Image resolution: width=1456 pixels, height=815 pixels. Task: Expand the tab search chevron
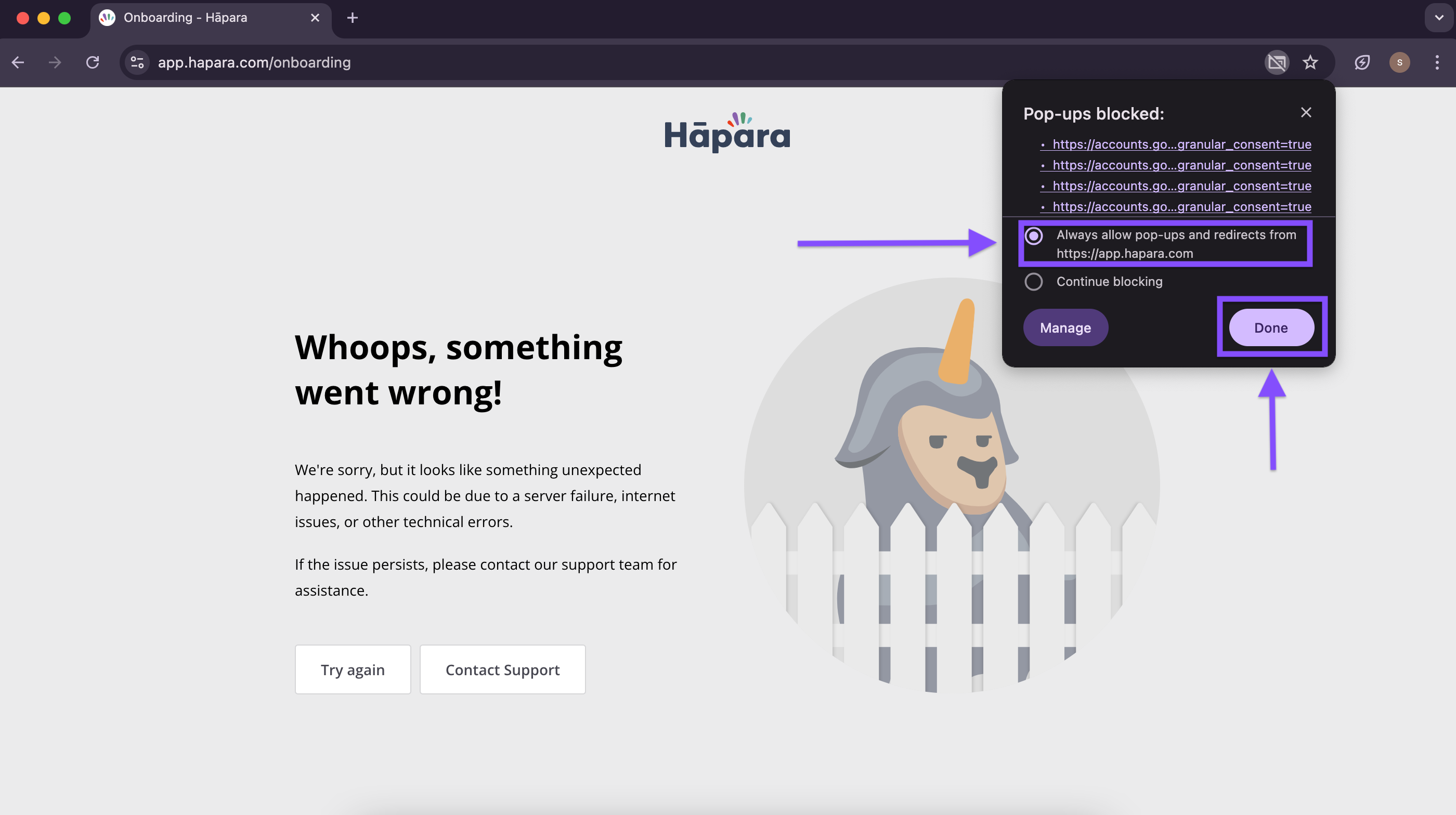point(1439,18)
